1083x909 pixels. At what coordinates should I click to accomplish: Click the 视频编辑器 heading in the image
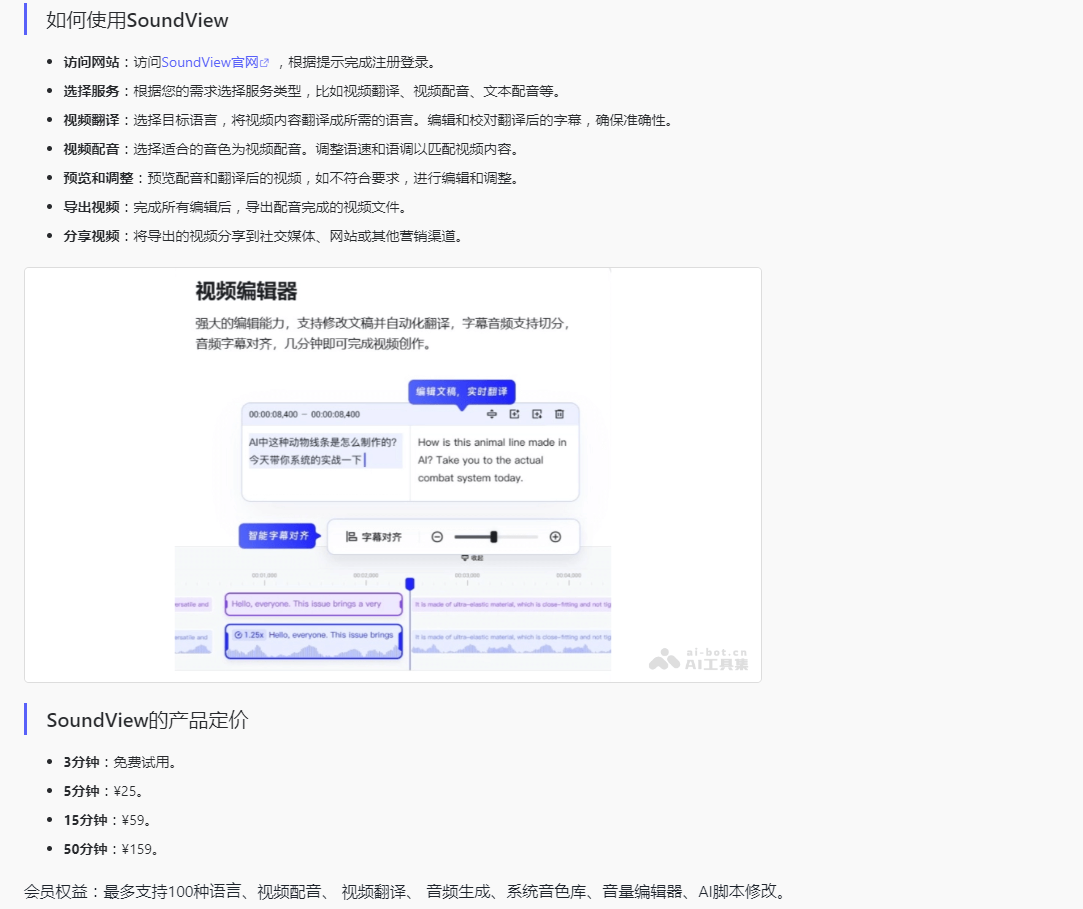pos(246,291)
